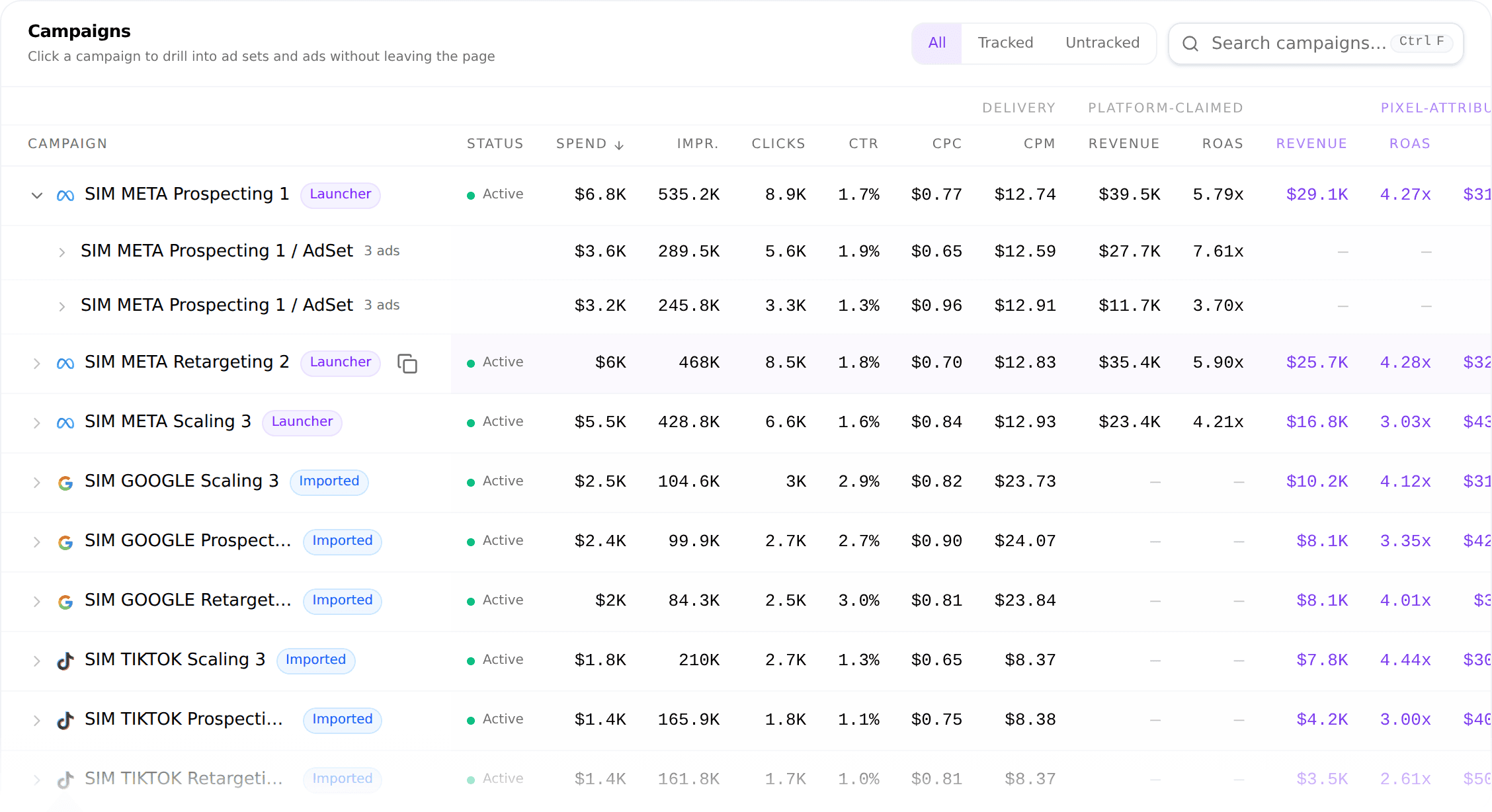Viewport: 1492px width, 812px height.
Task: Open the SIM META Retargeting 2 campaign name
Action: point(187,362)
